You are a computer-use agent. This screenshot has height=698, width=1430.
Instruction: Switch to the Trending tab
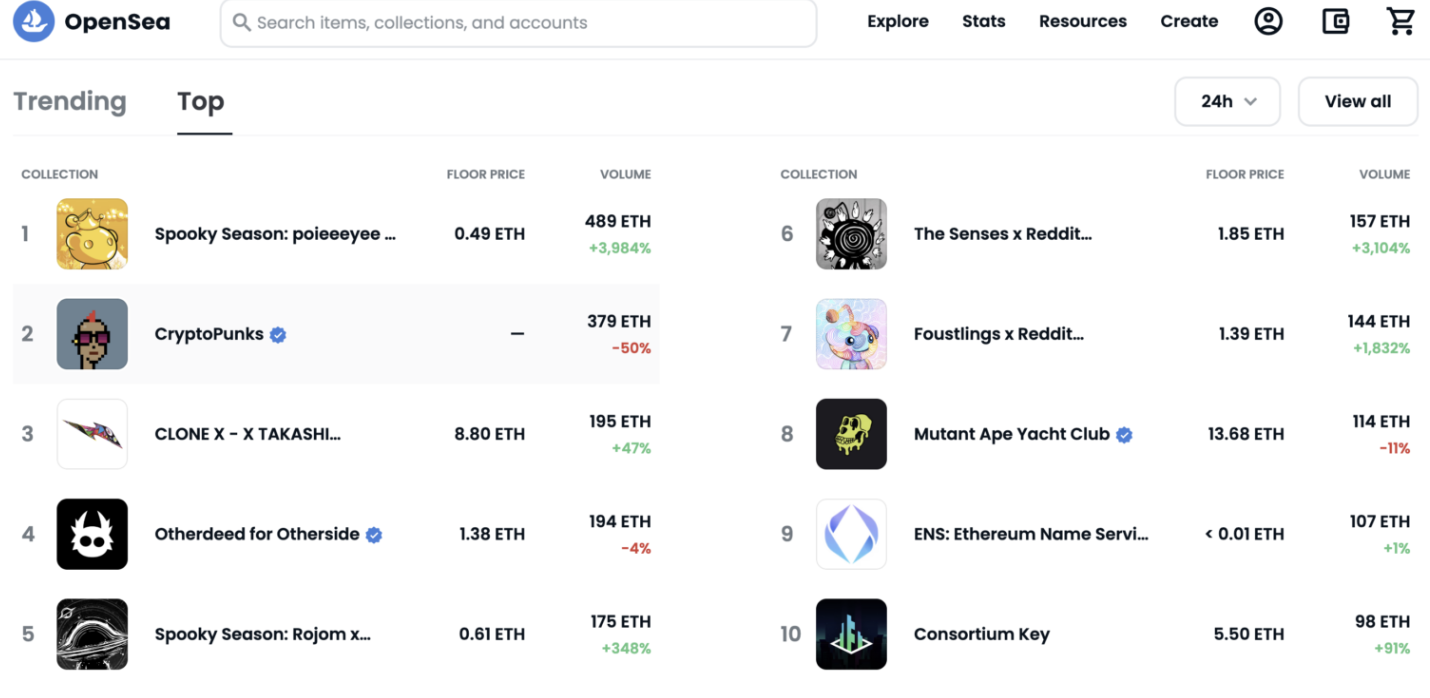click(x=70, y=101)
